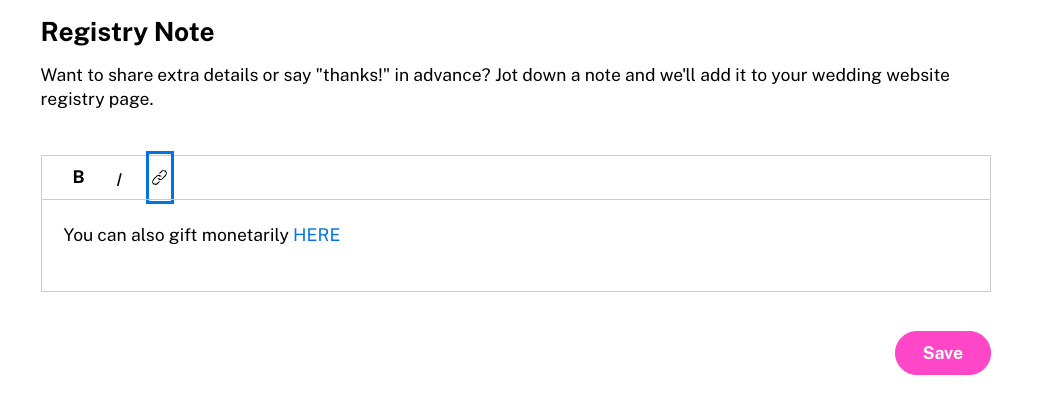Click the empty toolbar area right of link icon
Image resolution: width=1045 pixels, height=408 pixels.
pos(580,177)
